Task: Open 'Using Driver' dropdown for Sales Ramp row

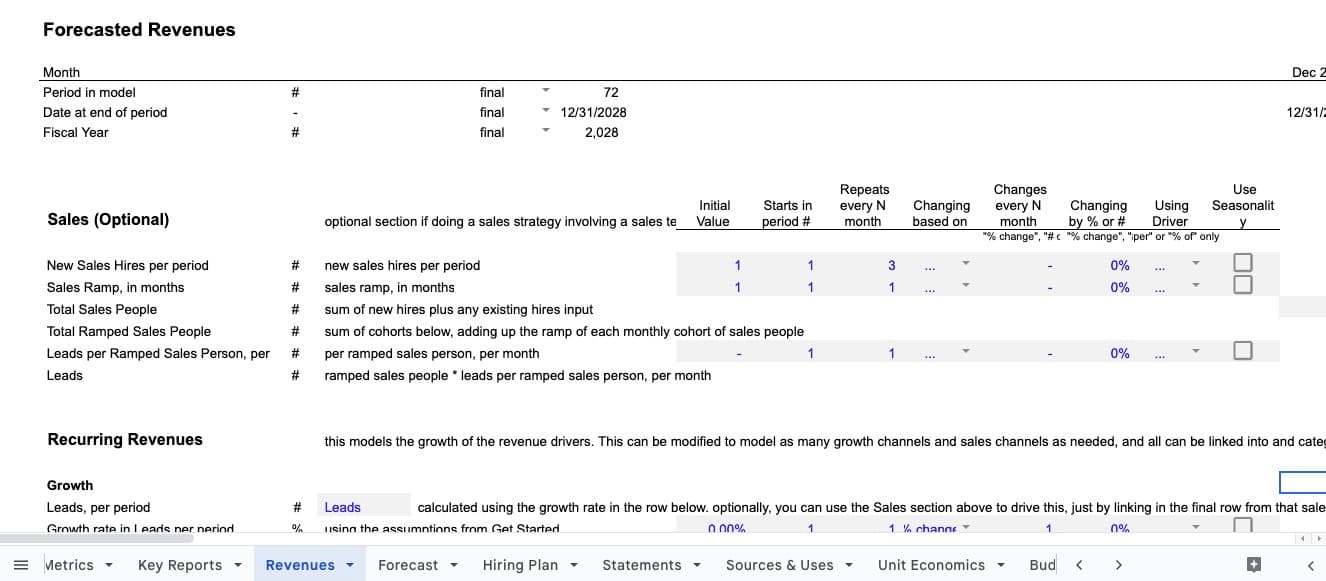Action: [1195, 286]
